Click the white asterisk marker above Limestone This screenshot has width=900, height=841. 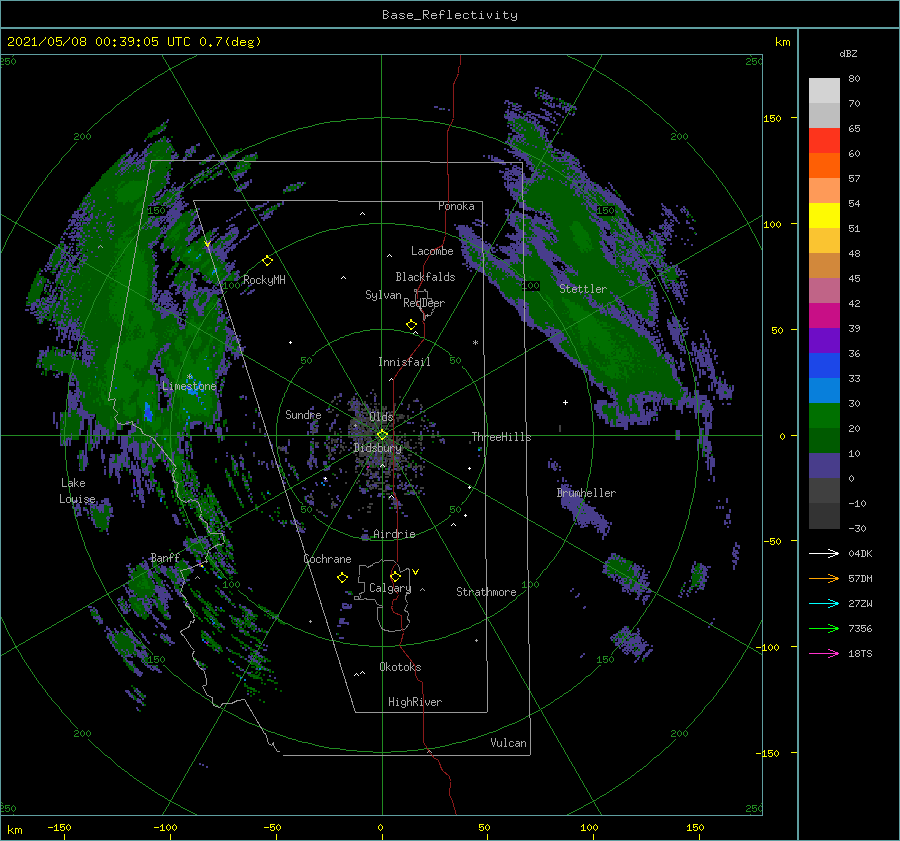[x=189, y=377]
